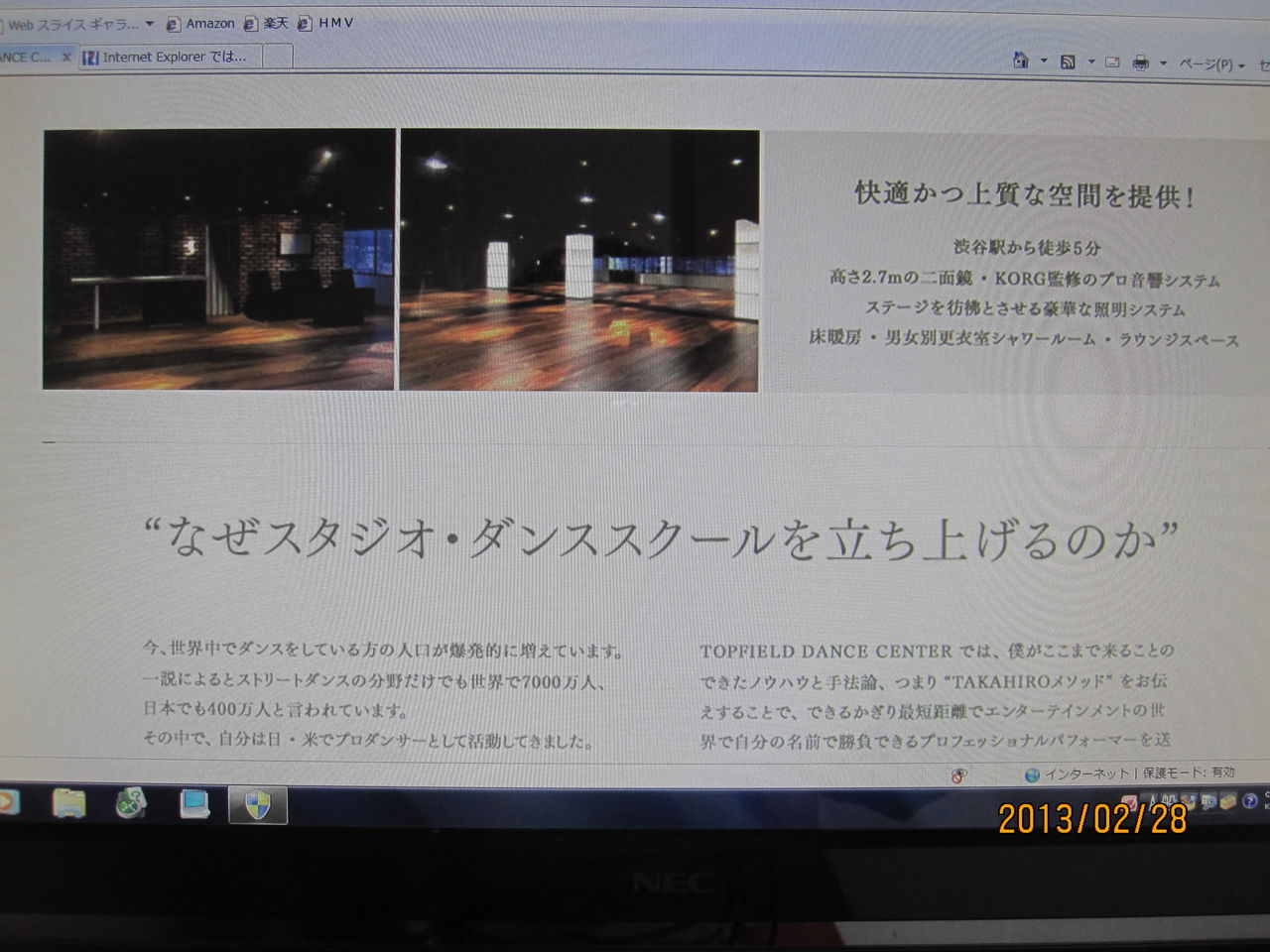Go to the browser home page icon

click(1021, 61)
